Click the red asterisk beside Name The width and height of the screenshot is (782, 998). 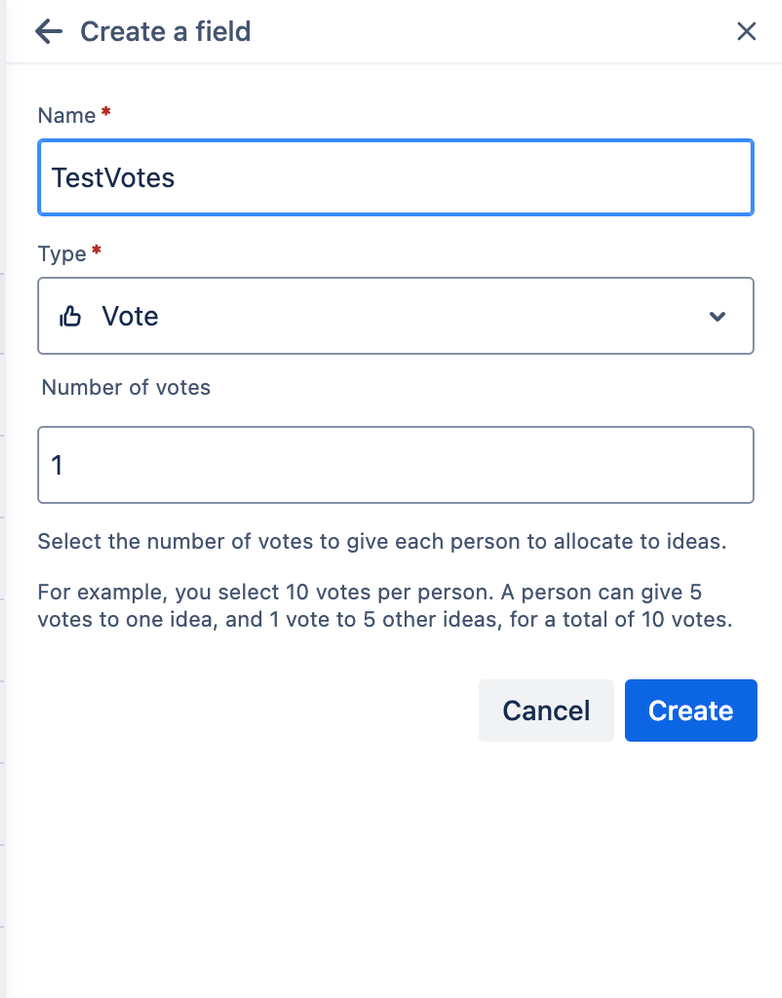pos(106,113)
